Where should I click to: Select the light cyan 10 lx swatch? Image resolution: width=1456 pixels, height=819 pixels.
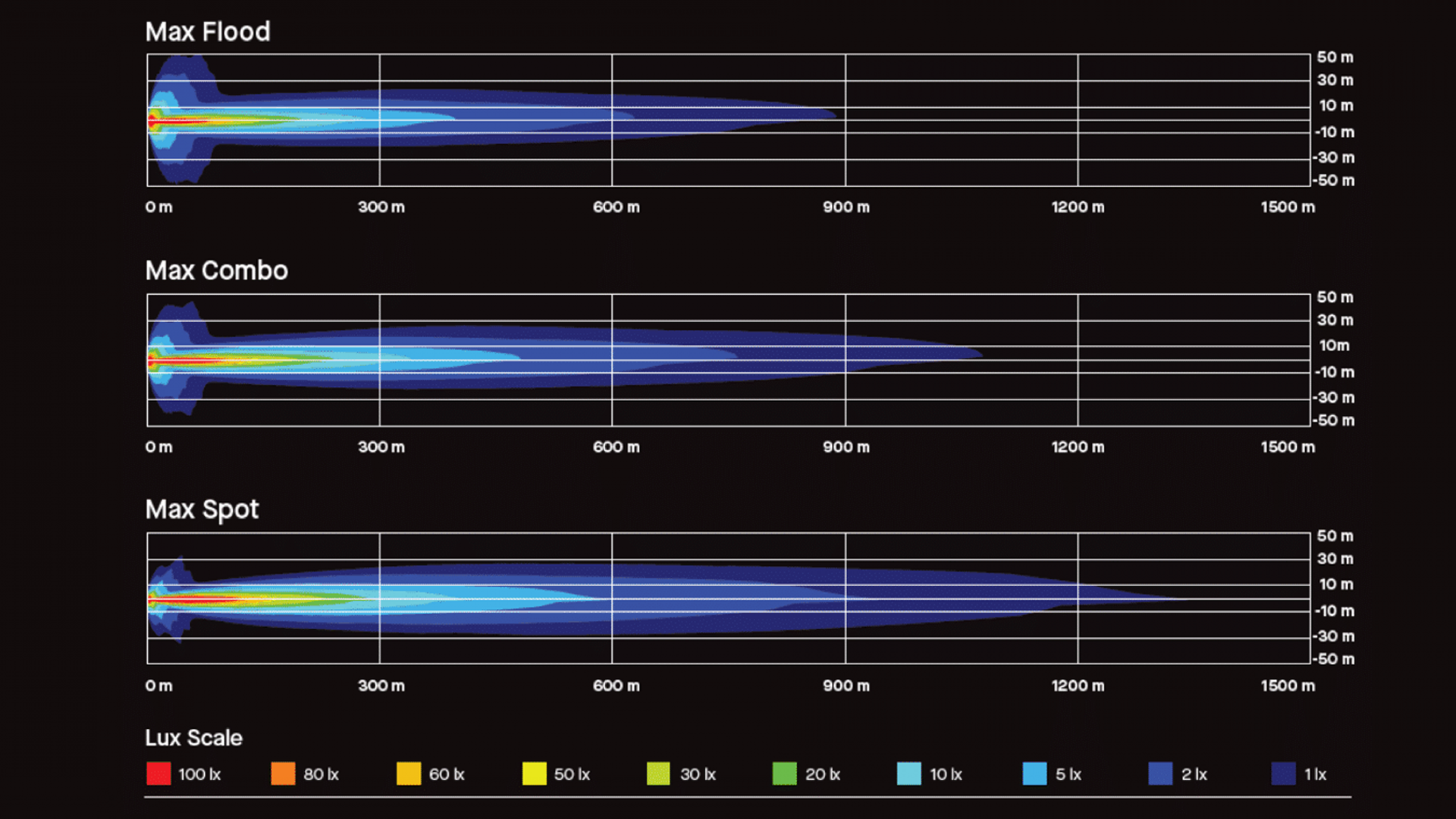(909, 774)
